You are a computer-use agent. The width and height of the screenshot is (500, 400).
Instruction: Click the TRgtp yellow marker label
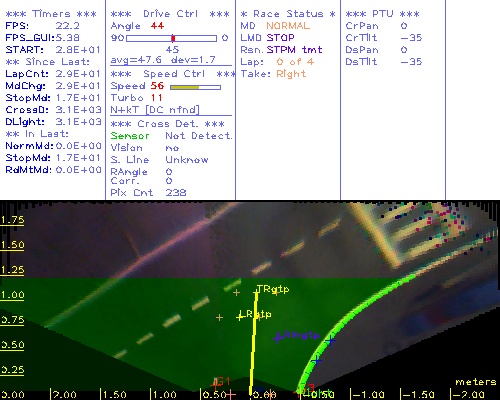273,289
